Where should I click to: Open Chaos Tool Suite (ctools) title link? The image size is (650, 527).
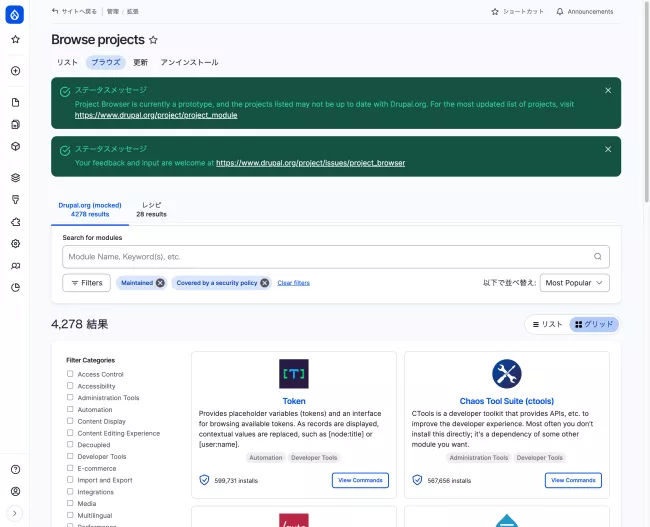click(x=507, y=401)
